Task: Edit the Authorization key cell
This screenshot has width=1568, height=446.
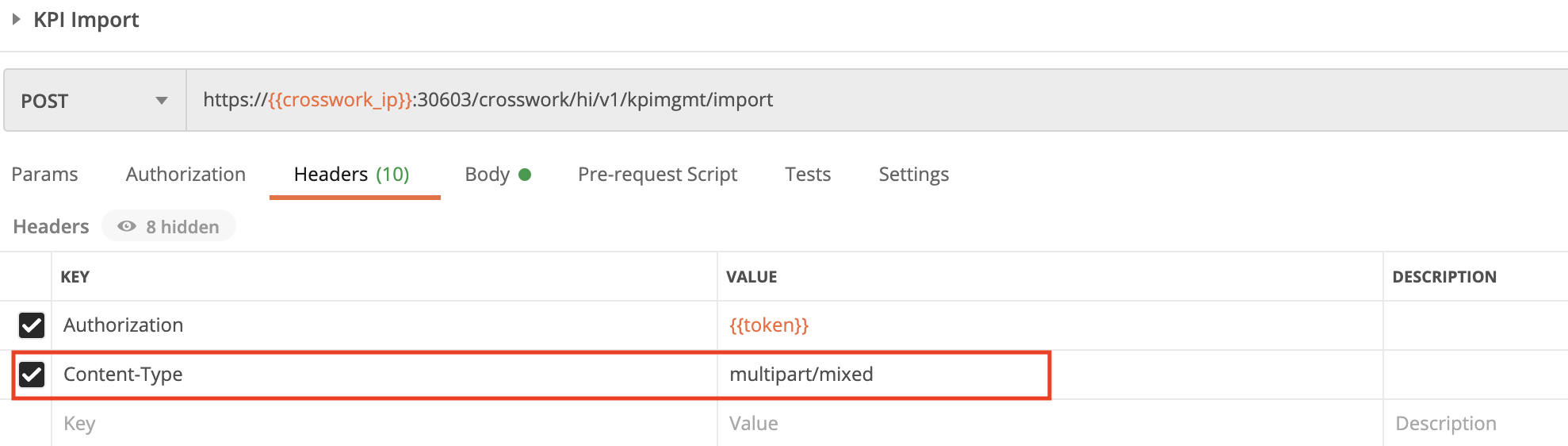Action: click(384, 325)
